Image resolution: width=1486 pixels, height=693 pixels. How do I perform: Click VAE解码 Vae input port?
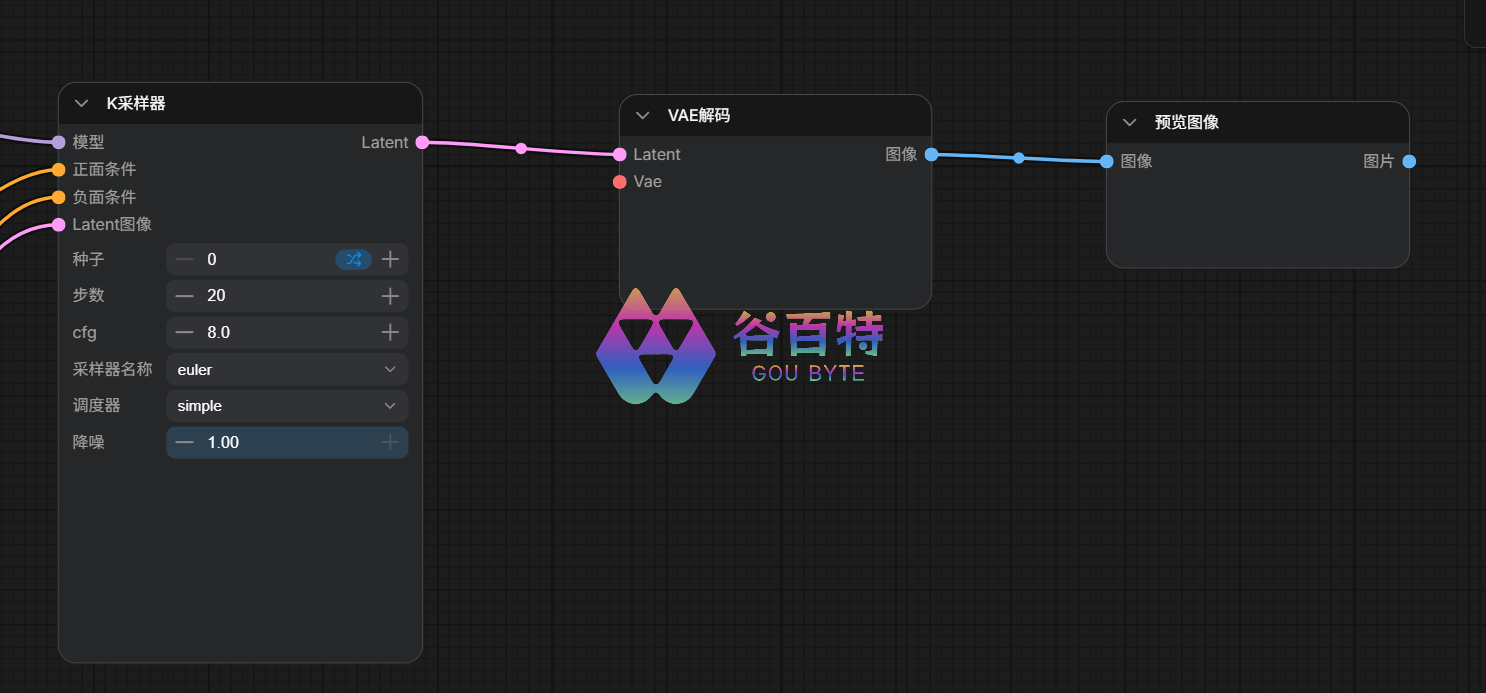620,181
